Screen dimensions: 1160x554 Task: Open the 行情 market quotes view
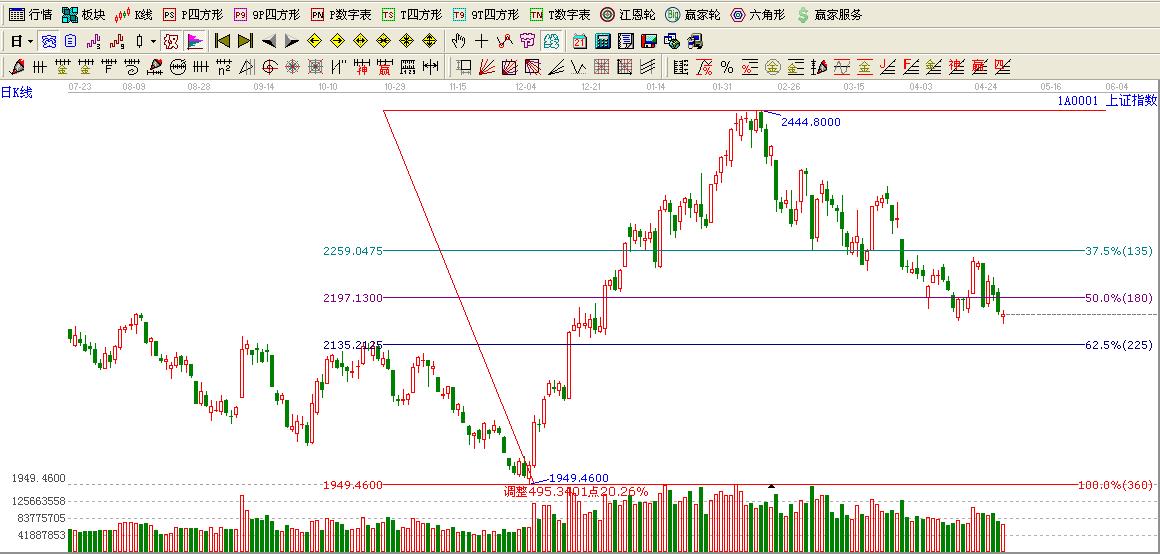point(30,15)
